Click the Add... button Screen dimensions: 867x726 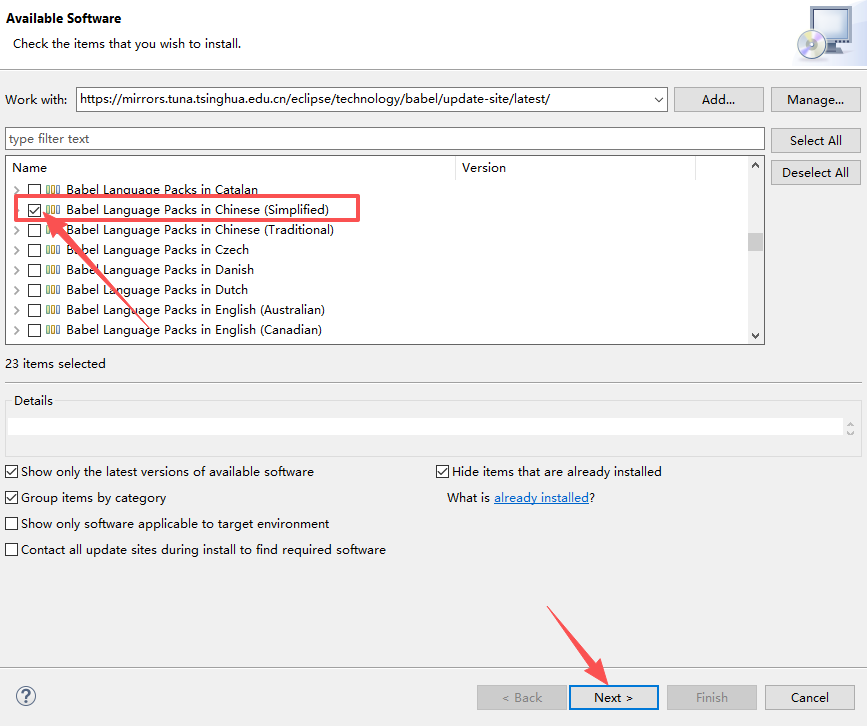click(x=718, y=100)
